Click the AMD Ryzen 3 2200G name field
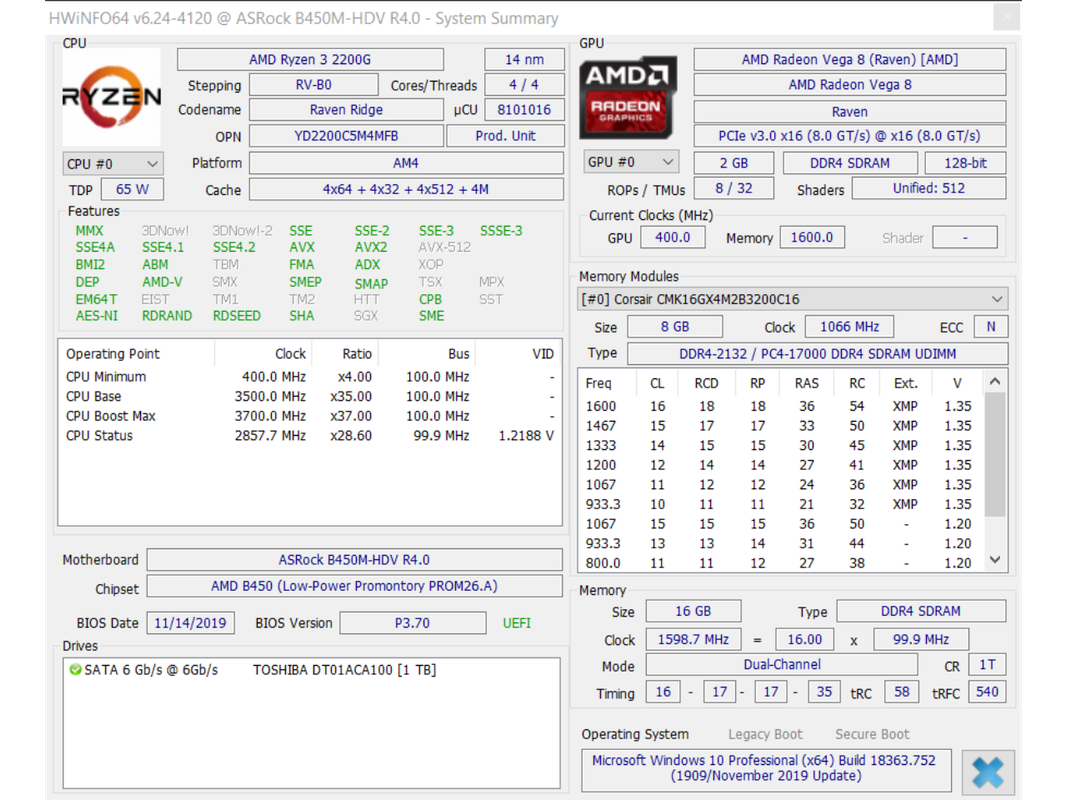This screenshot has height=800, width=1067. pyautogui.click(x=310, y=60)
